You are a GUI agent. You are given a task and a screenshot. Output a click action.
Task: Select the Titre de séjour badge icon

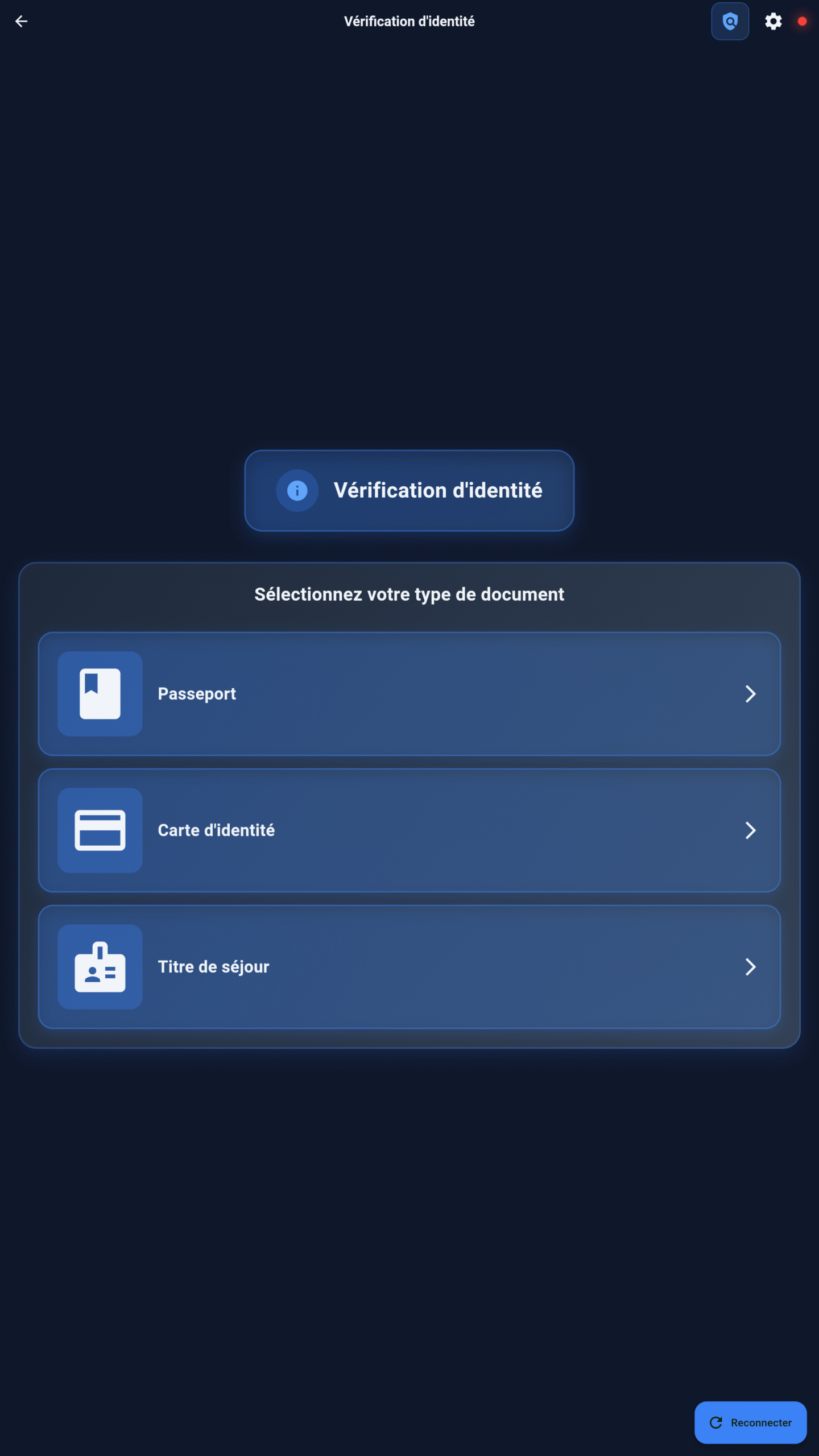tap(100, 966)
